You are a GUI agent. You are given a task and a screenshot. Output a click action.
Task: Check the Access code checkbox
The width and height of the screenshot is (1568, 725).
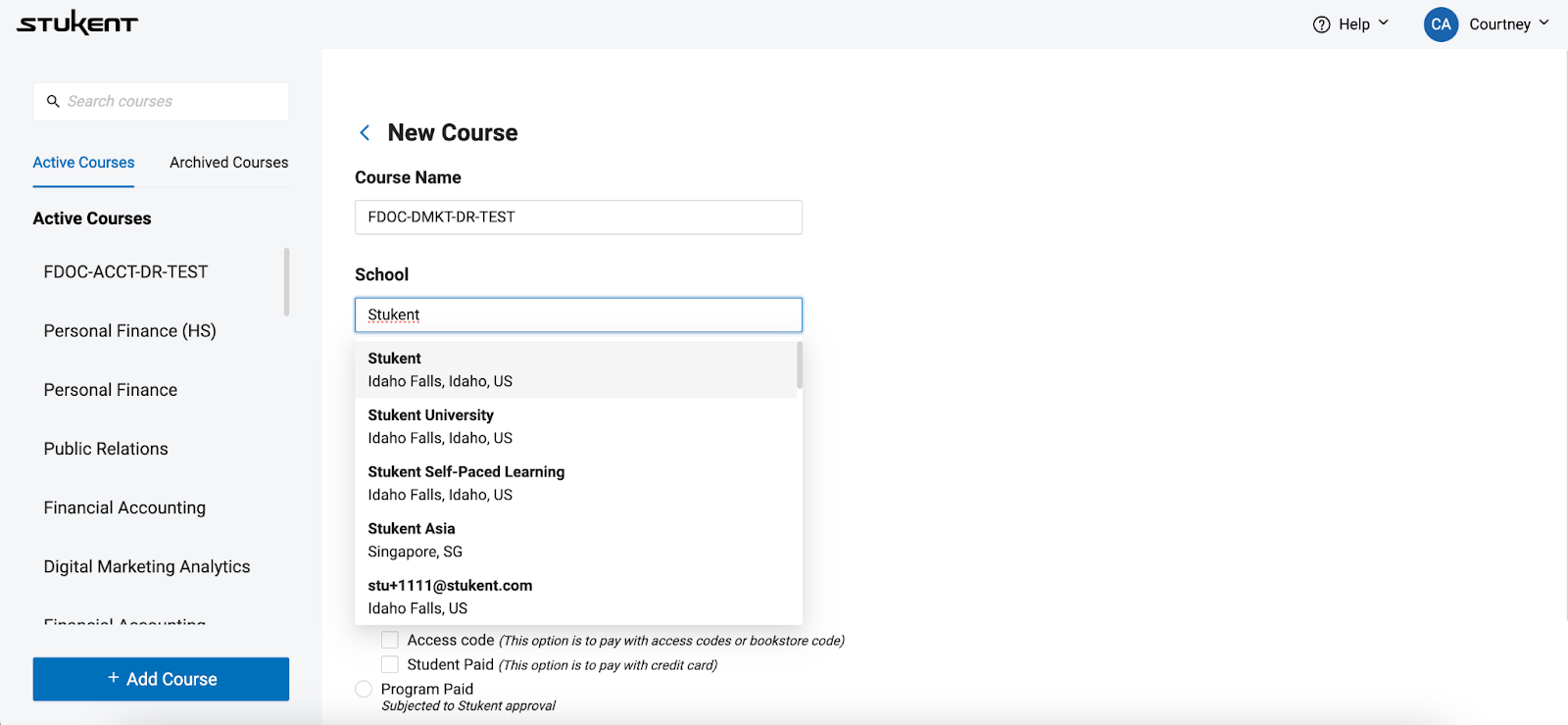[x=390, y=640]
